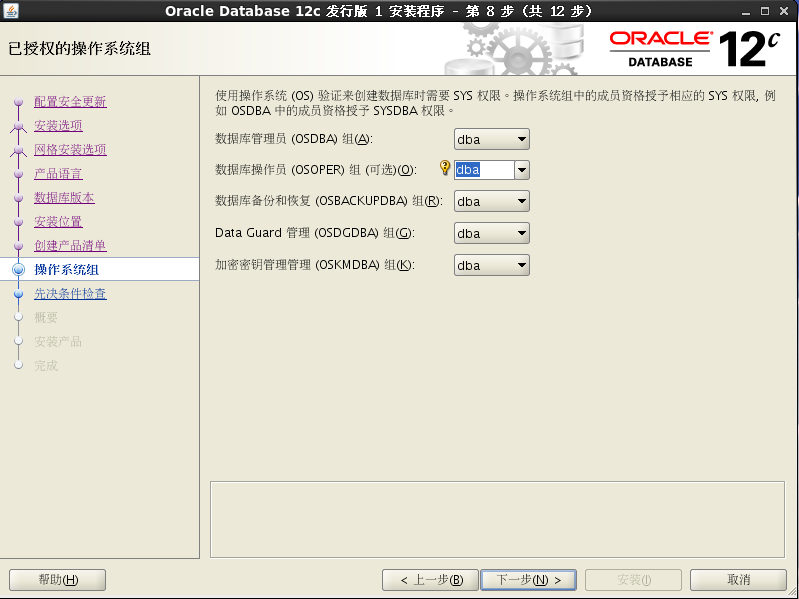This screenshot has height=599, width=799.
Task: Open the OSKMDBA encryption key group dropdown
Action: coord(492,265)
